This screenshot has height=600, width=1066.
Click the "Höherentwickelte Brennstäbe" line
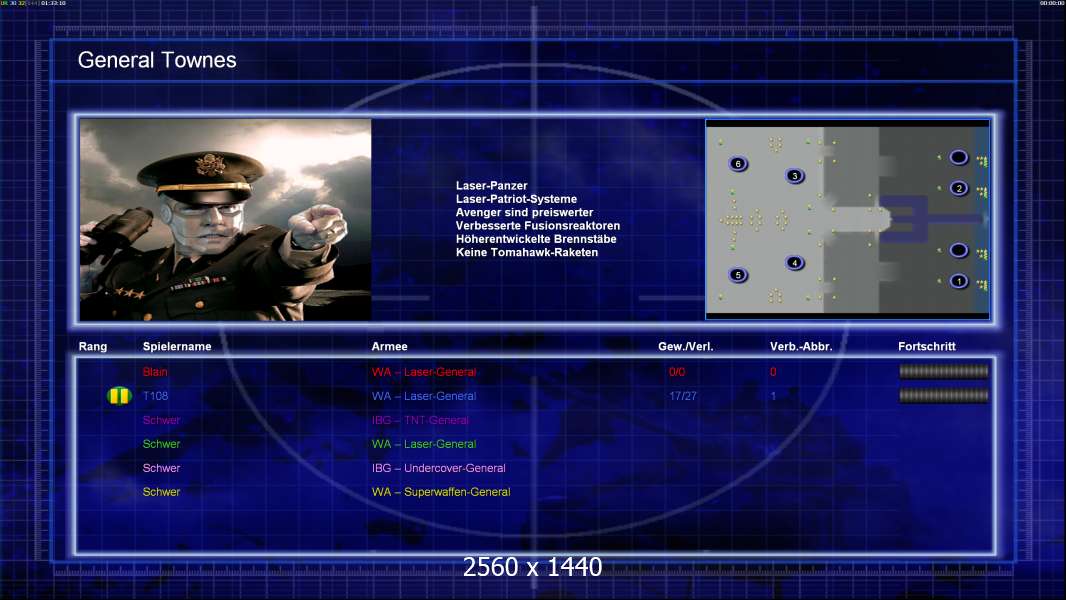pos(536,239)
